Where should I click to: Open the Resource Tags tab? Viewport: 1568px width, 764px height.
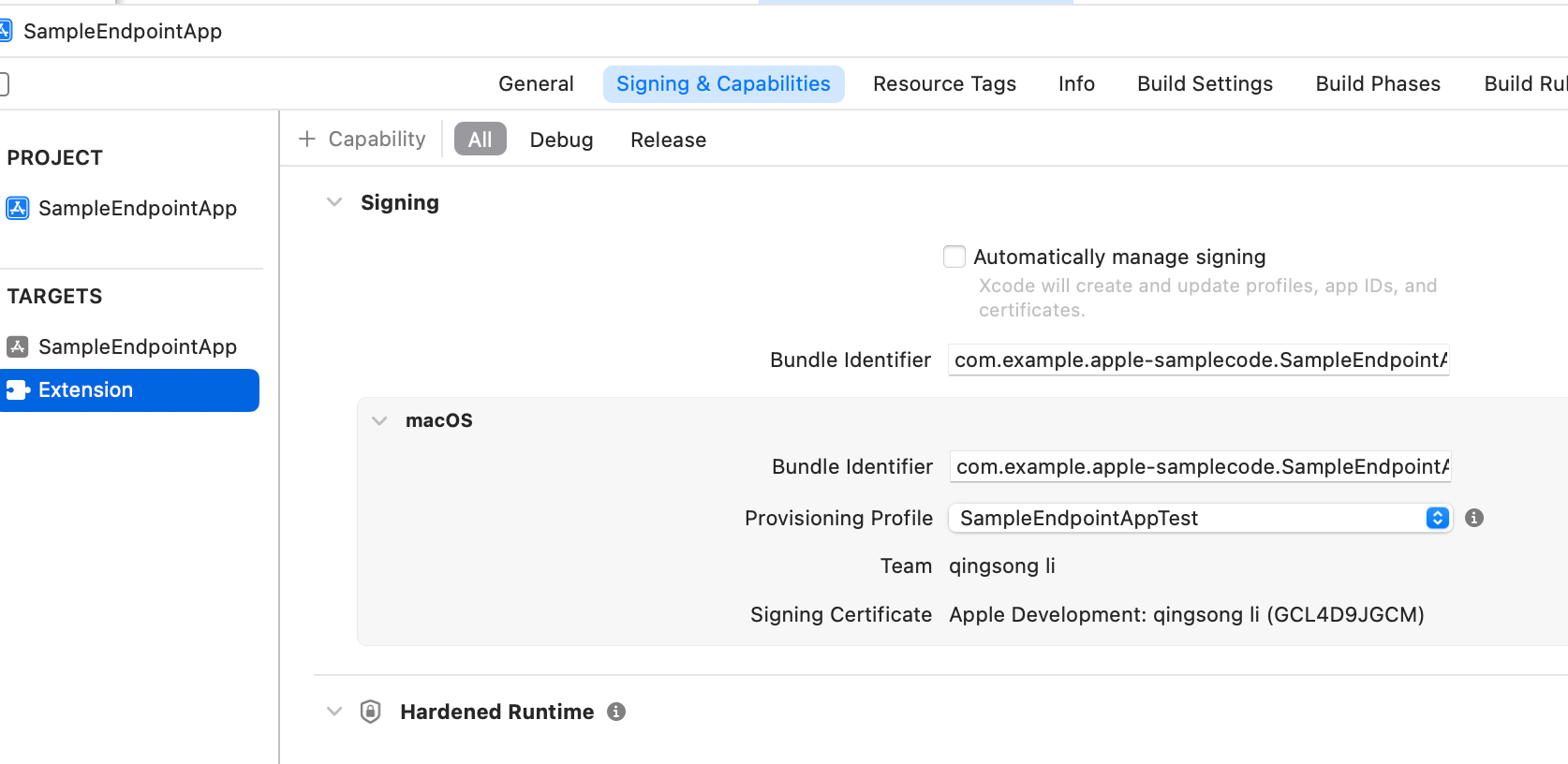click(x=944, y=84)
